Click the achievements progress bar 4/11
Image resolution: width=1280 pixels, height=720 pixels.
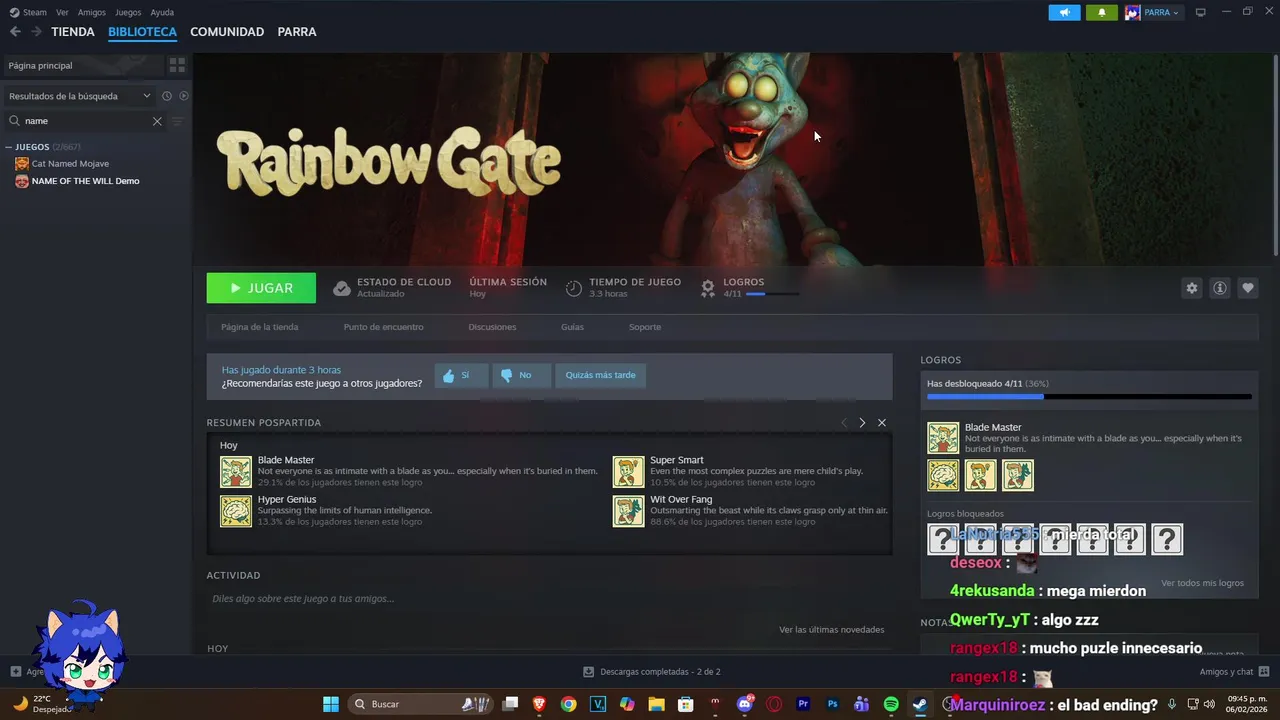coord(1089,397)
